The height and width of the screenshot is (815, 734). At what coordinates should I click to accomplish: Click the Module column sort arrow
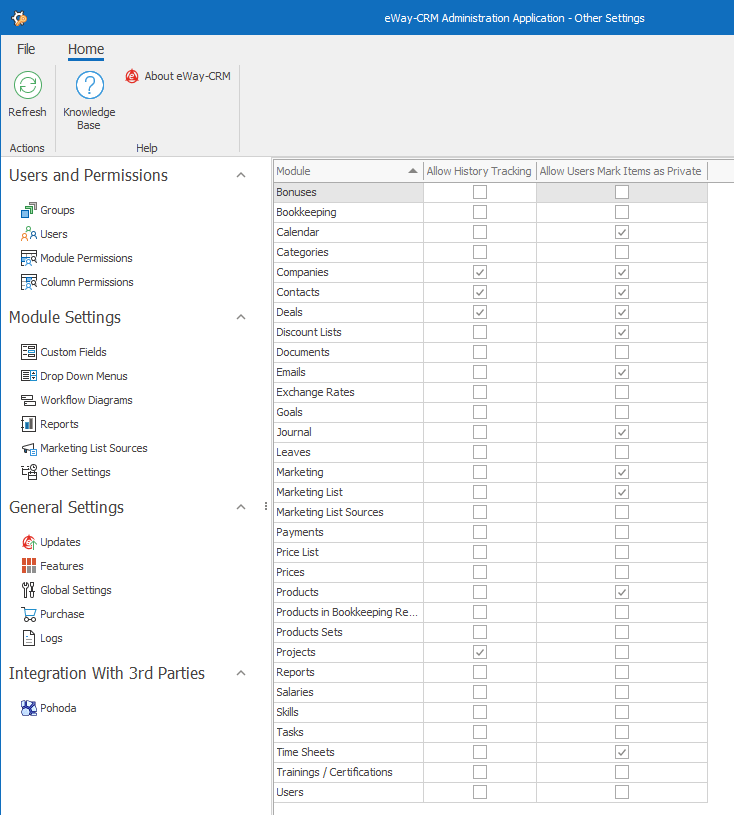tap(413, 171)
